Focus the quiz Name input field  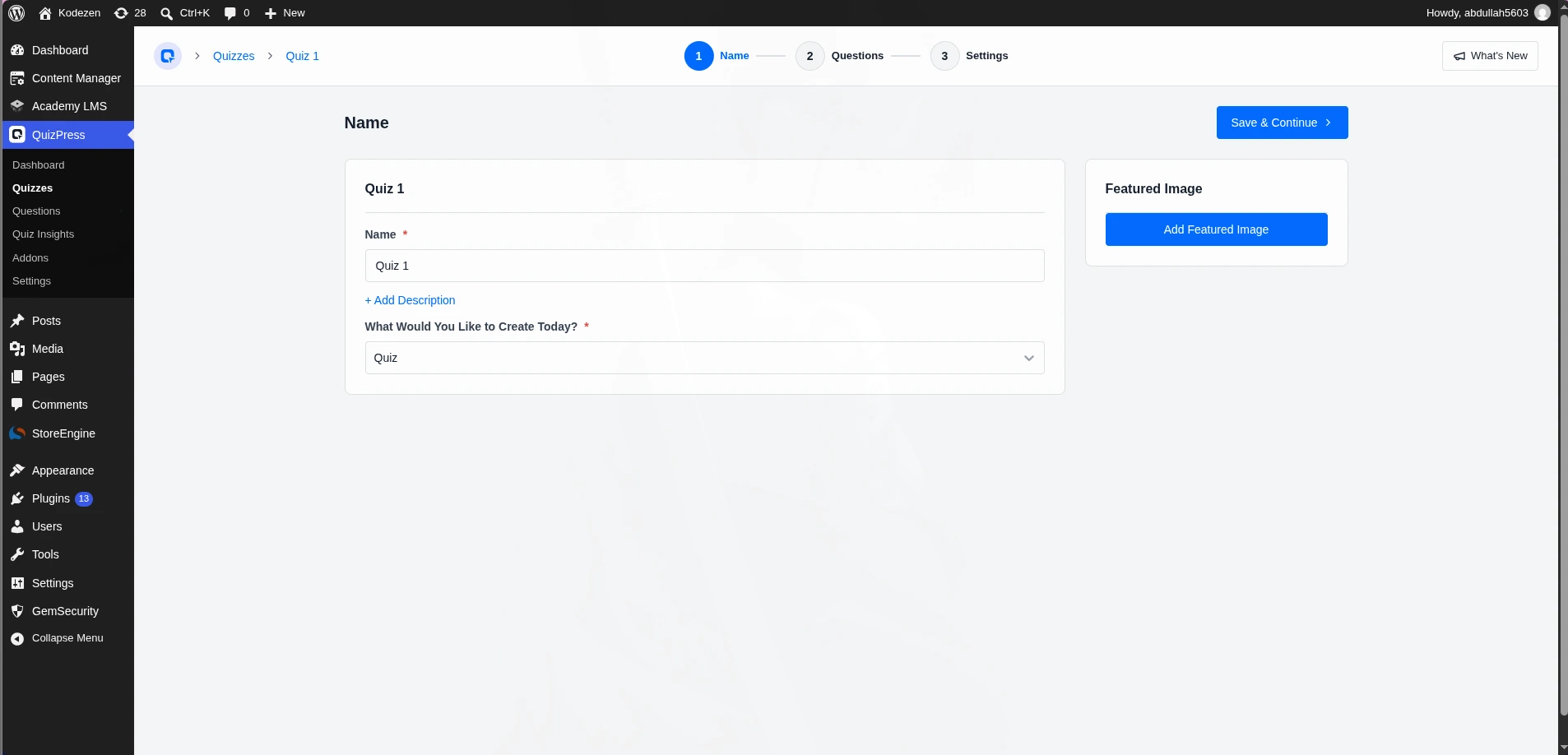pyautogui.click(x=704, y=266)
